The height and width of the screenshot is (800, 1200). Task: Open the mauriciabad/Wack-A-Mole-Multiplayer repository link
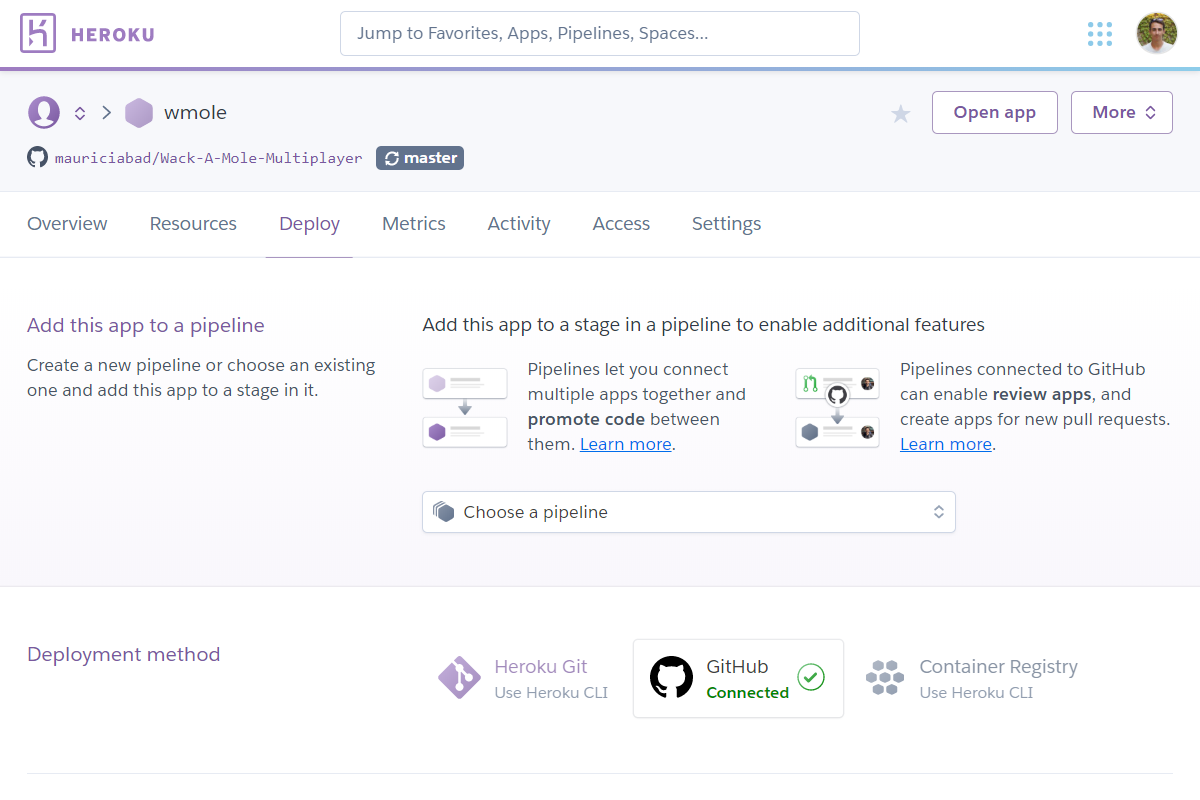coord(209,158)
